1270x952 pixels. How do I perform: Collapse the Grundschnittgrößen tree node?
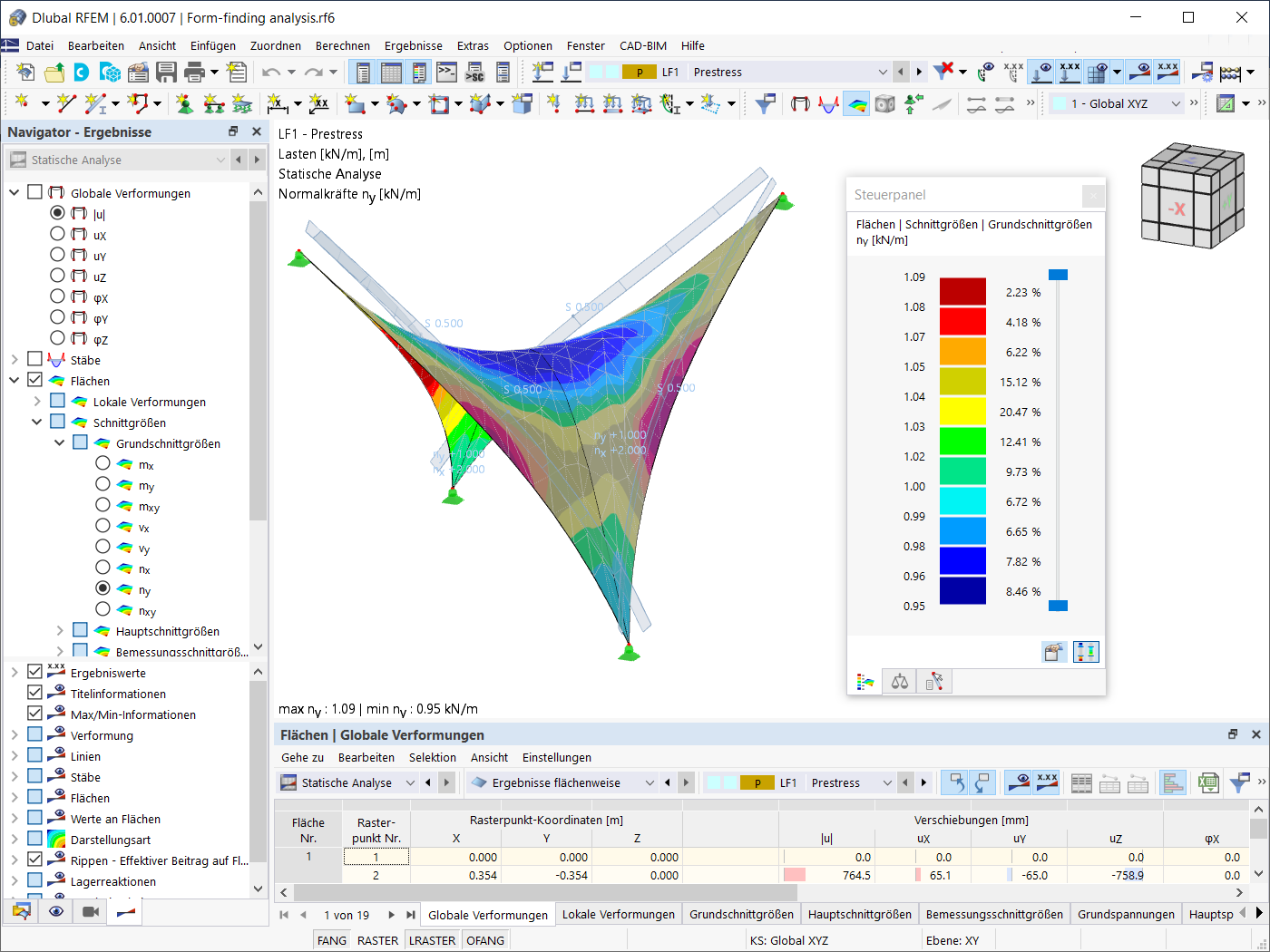[59, 442]
